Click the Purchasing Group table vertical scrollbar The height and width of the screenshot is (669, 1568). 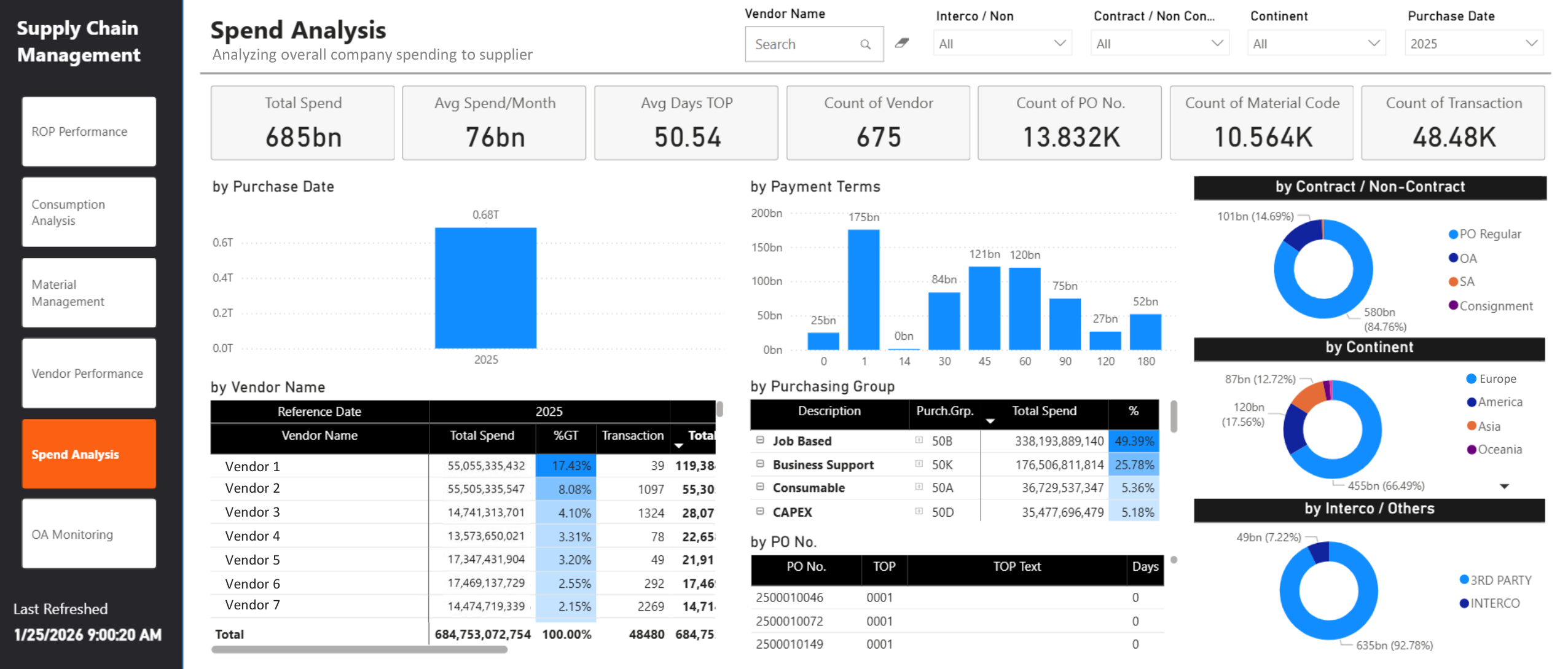(x=1174, y=417)
